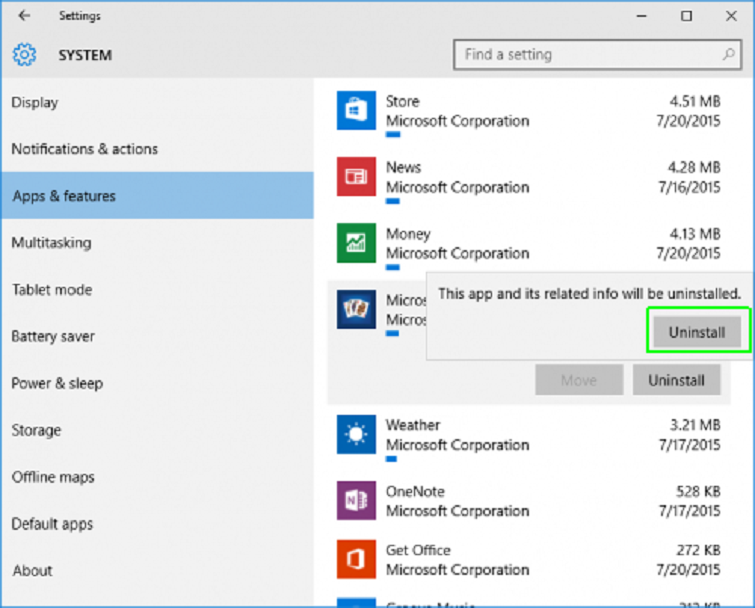Open the Display settings page

tap(35, 103)
